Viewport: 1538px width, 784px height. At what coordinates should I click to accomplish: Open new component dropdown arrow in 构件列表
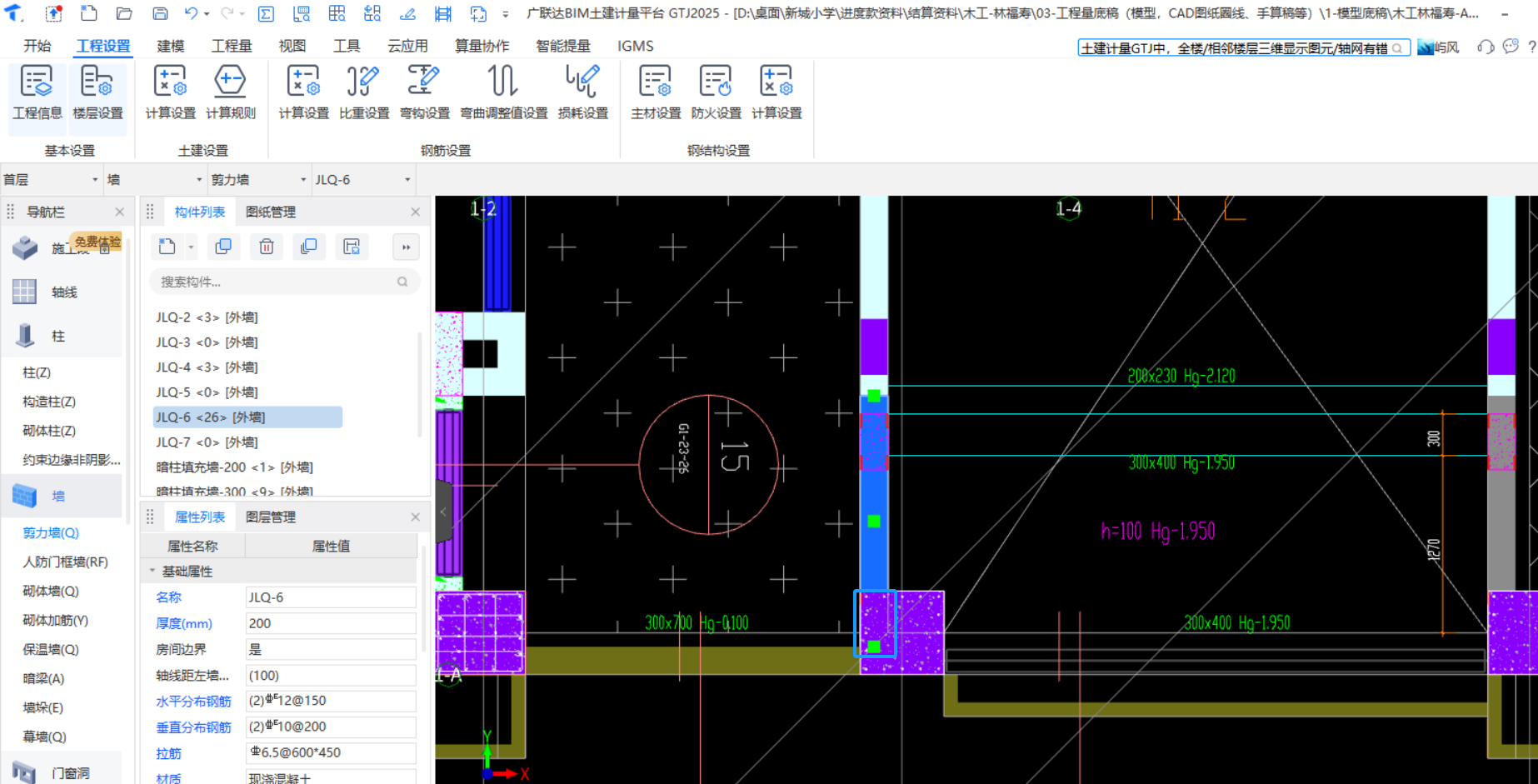tap(191, 247)
